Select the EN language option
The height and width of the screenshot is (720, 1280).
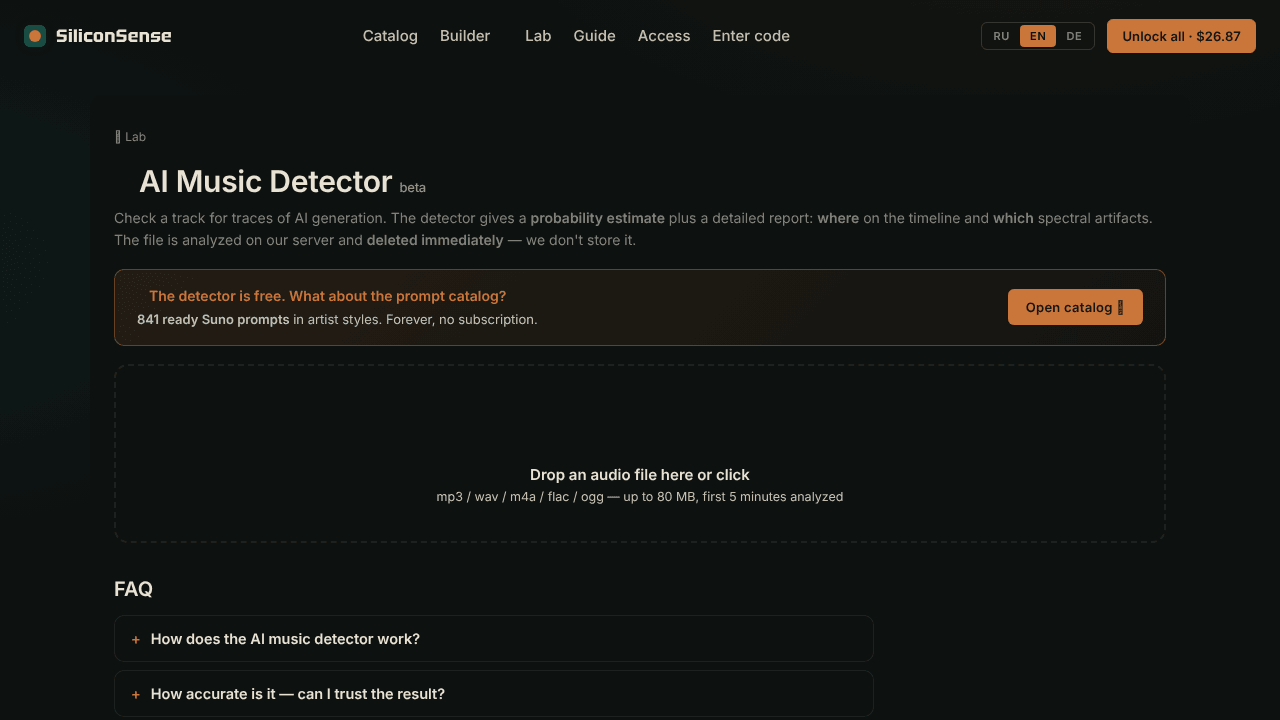[1038, 36]
